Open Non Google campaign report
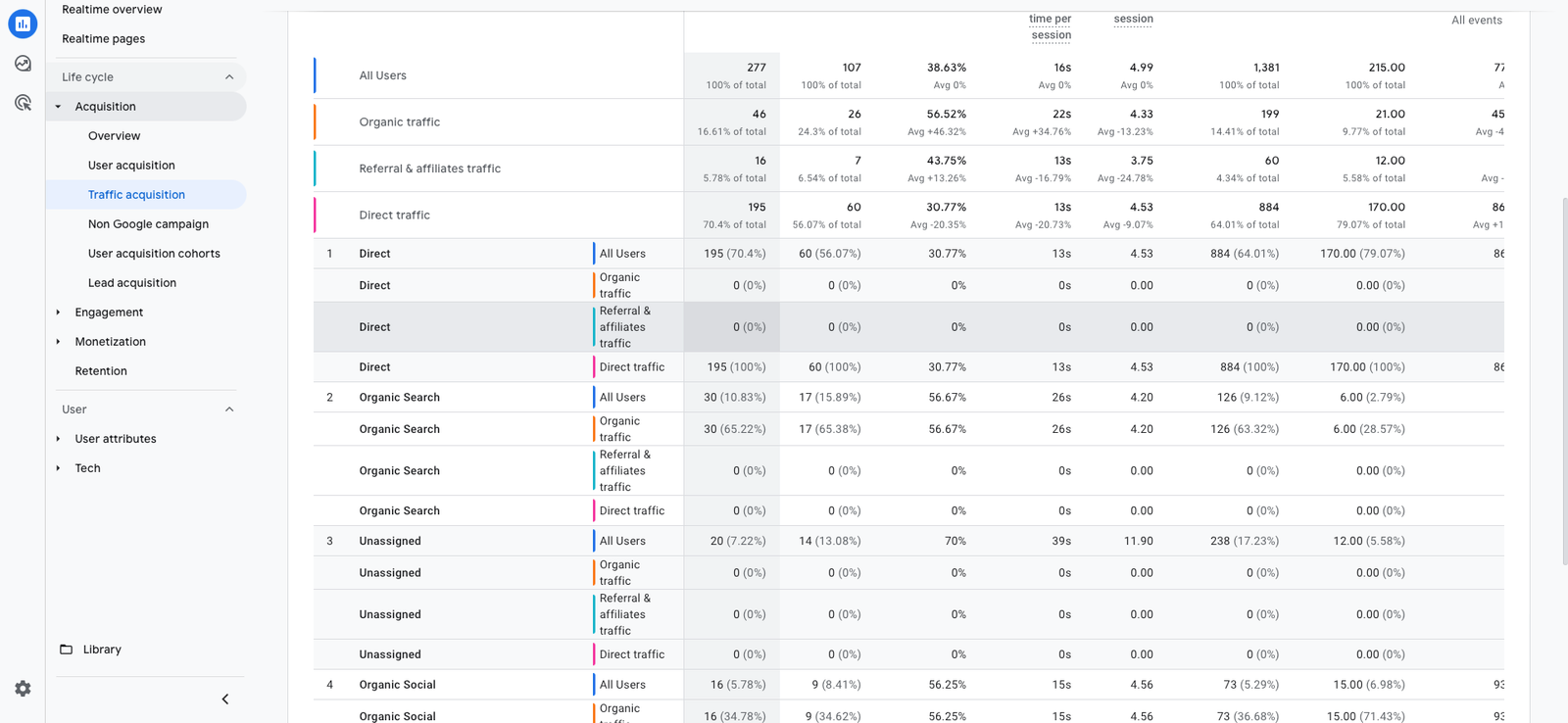Viewport: 1568px width, 723px height. (x=148, y=224)
